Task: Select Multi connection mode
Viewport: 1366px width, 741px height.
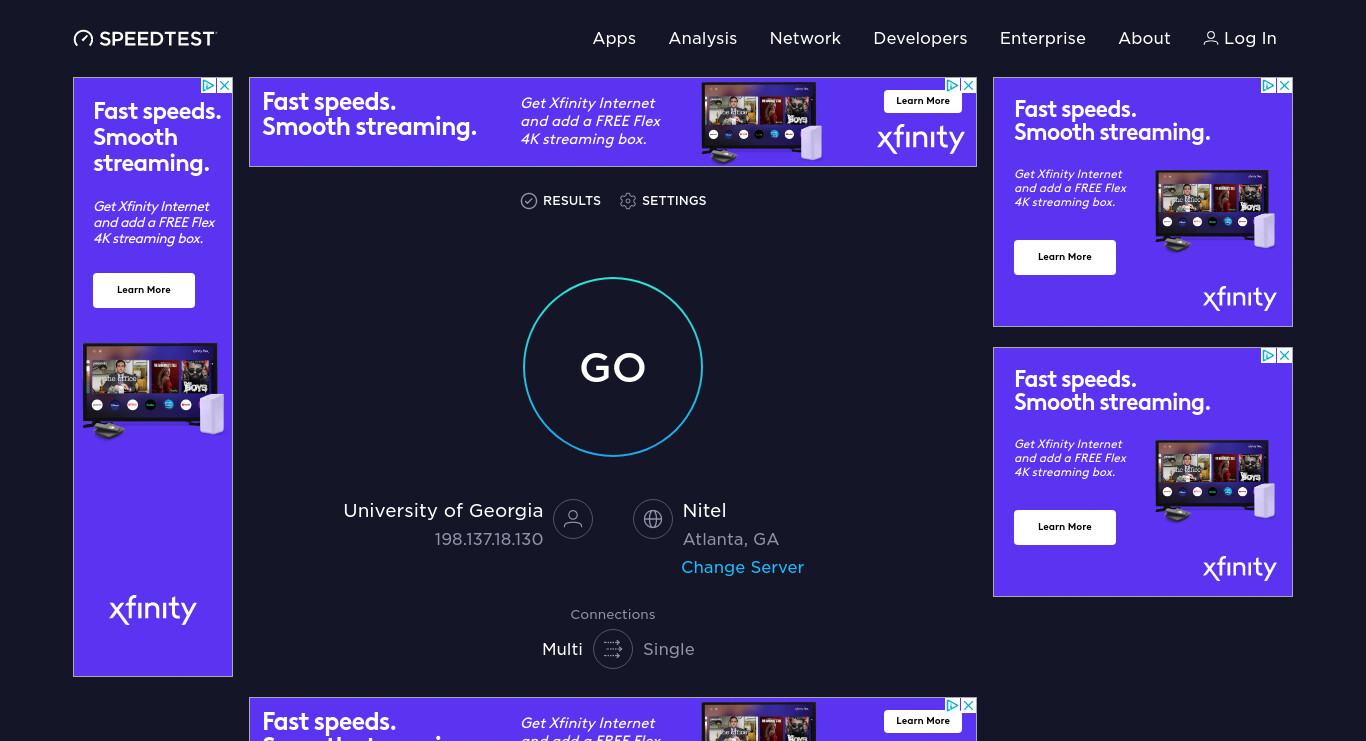Action: point(562,649)
